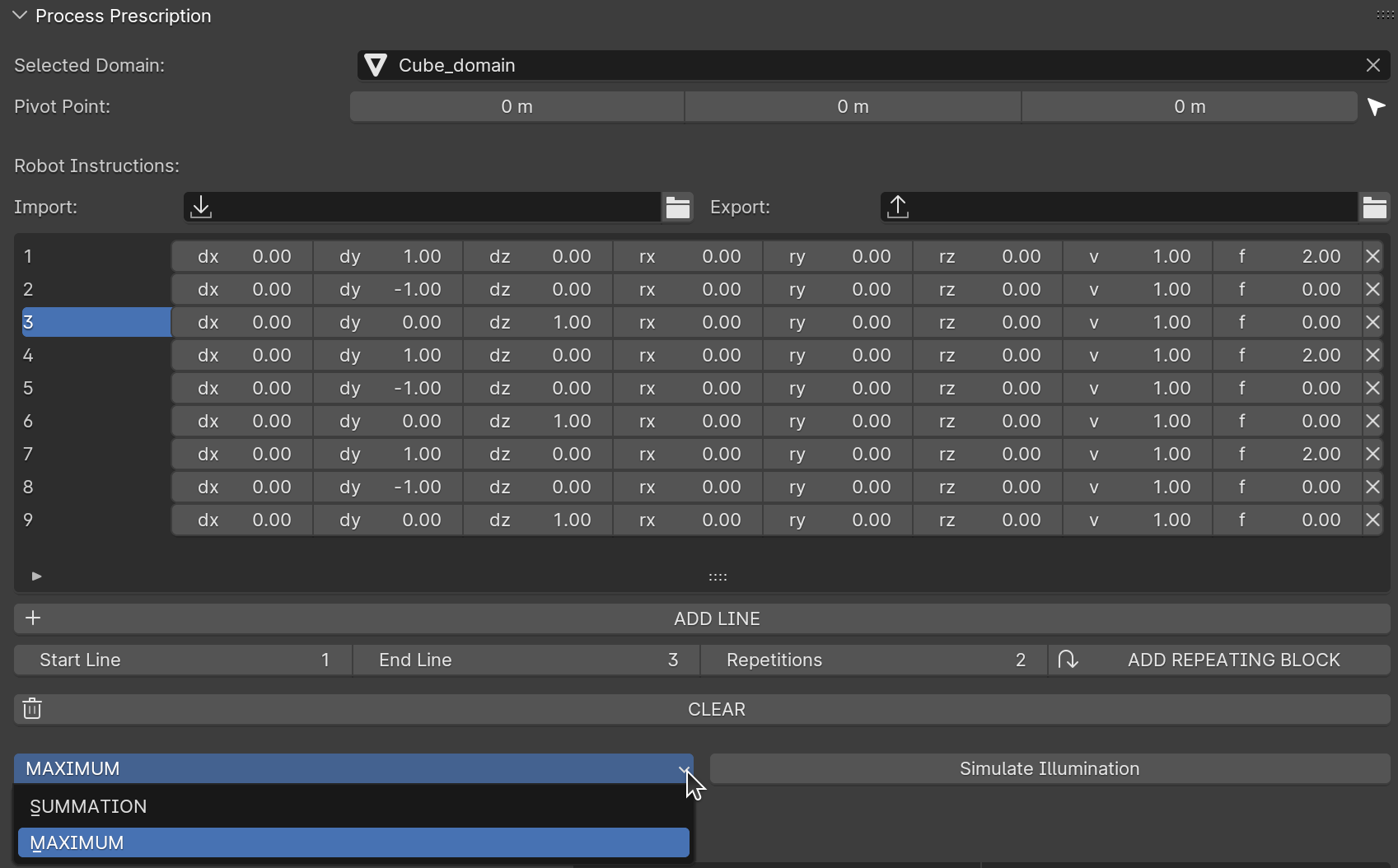Browse folder for Import file
This screenshot has height=868, width=1398.
click(677, 208)
